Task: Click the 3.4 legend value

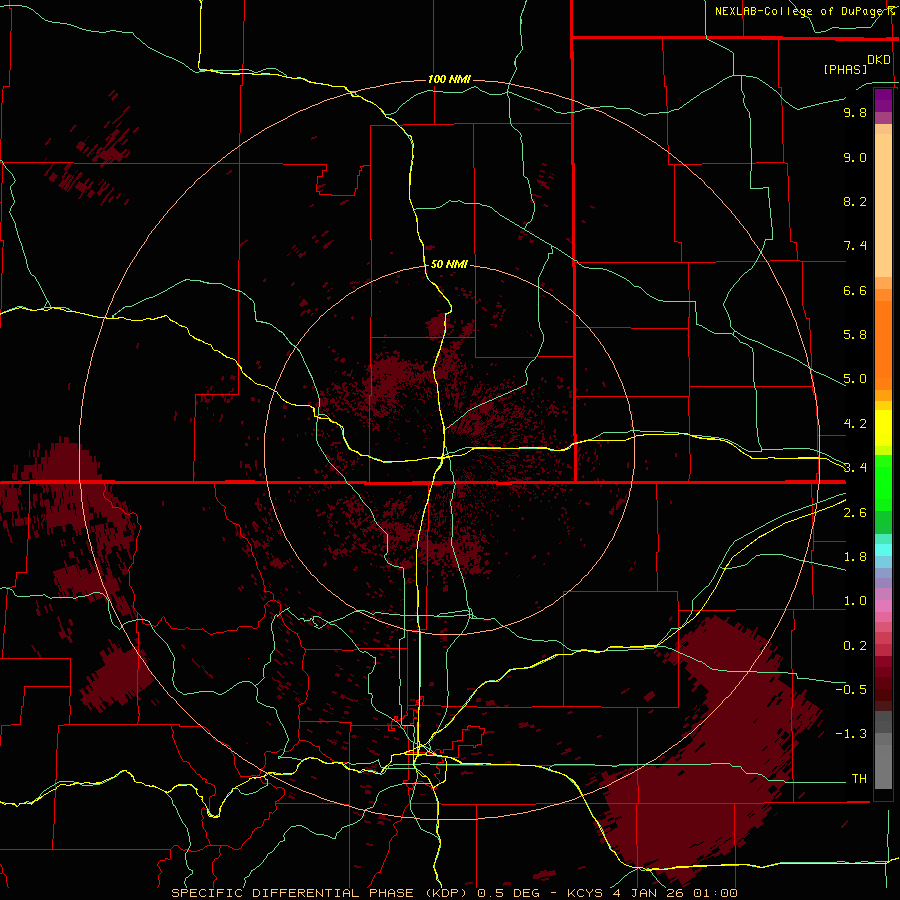Action: (x=855, y=468)
